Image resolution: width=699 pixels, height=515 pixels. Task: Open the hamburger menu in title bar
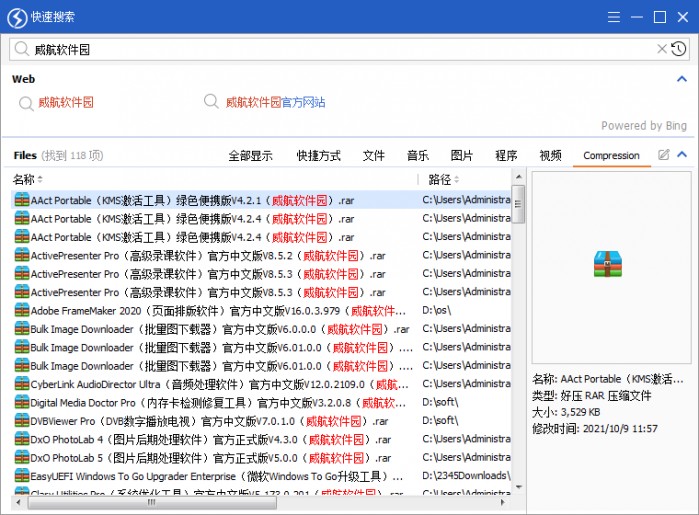(614, 17)
